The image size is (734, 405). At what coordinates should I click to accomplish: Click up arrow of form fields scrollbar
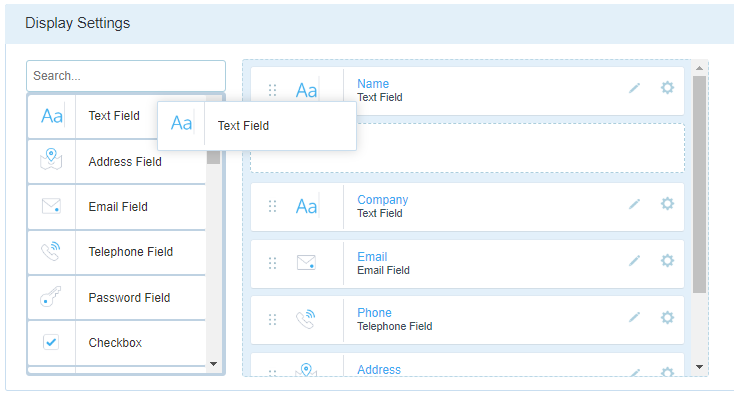coord(699,68)
